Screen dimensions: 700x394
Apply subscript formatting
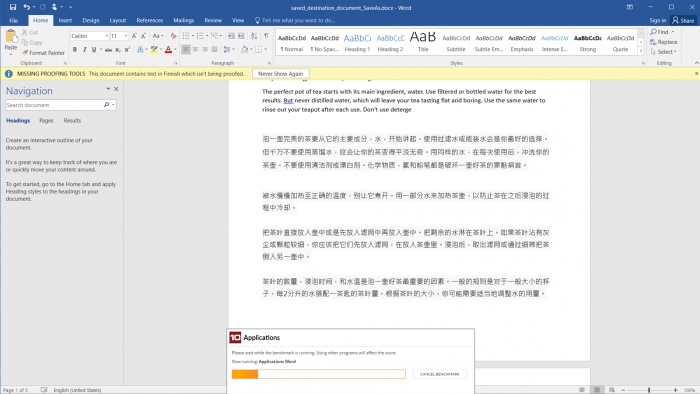click(118, 50)
